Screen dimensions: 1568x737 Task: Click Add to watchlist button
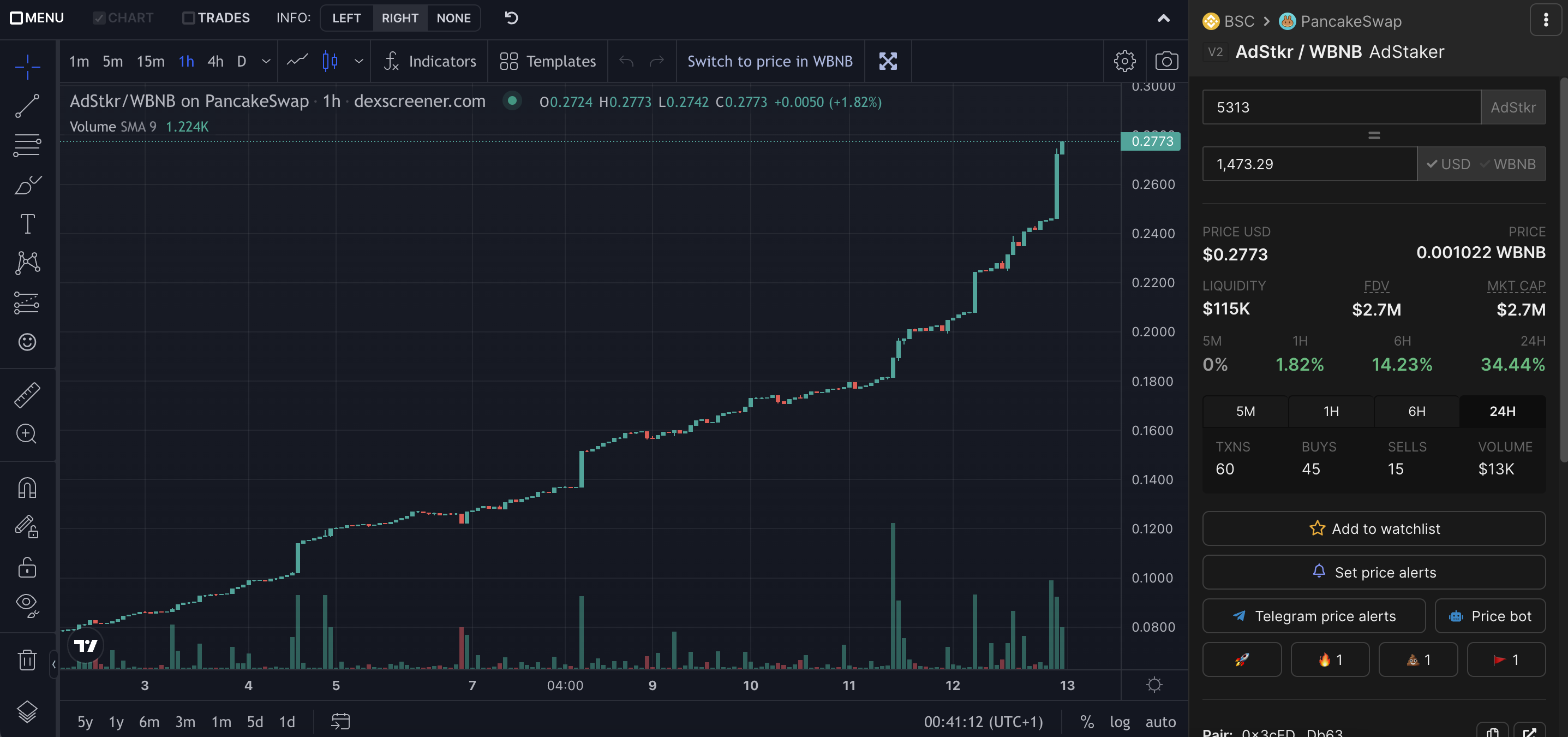coord(1373,528)
